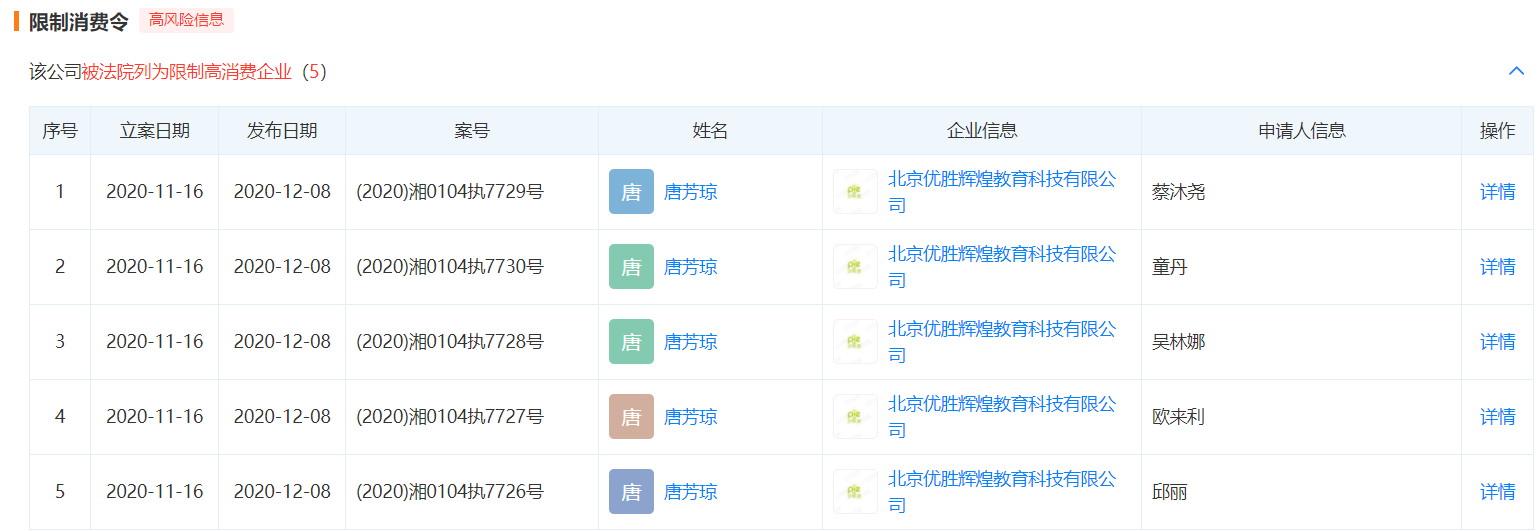
Task: Collapse the 限制消费令 section with chevron
Action: pos(1516,71)
